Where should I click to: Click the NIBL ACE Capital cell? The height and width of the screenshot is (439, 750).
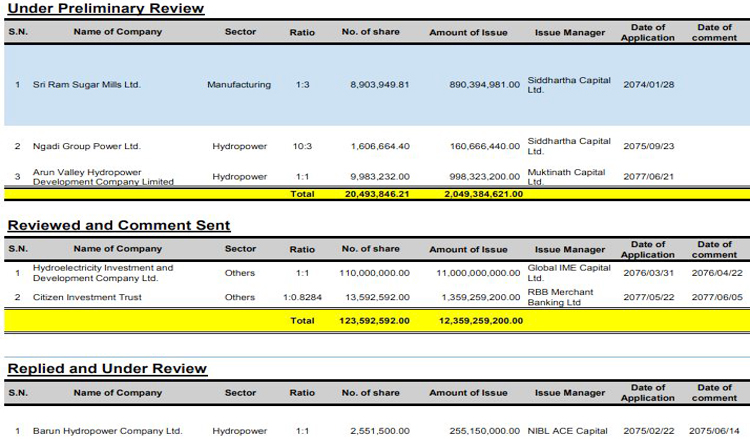[568, 431]
